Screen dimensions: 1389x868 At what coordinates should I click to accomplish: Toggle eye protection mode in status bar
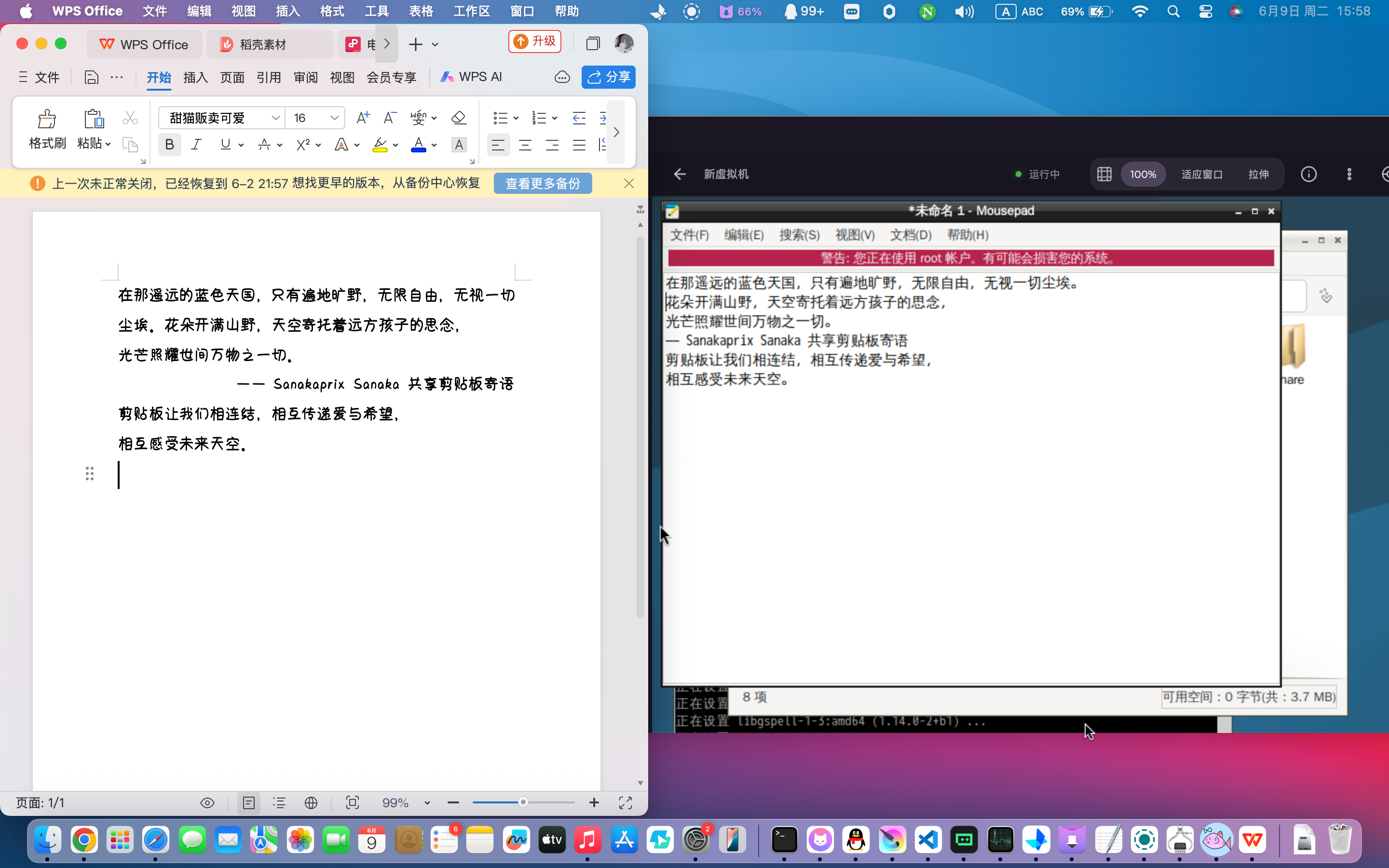(x=207, y=802)
